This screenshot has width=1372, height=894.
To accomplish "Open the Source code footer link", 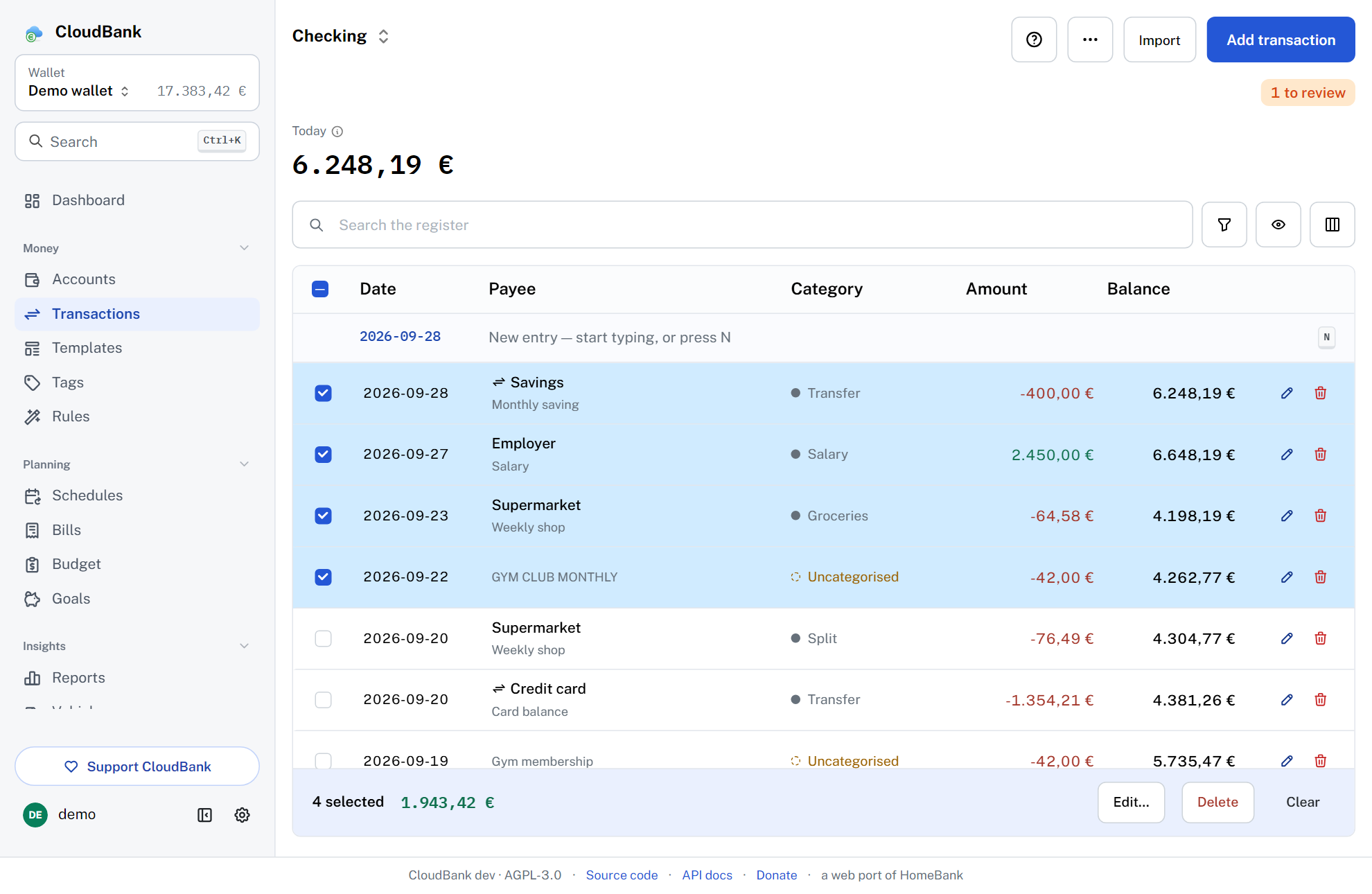I will [x=622, y=875].
